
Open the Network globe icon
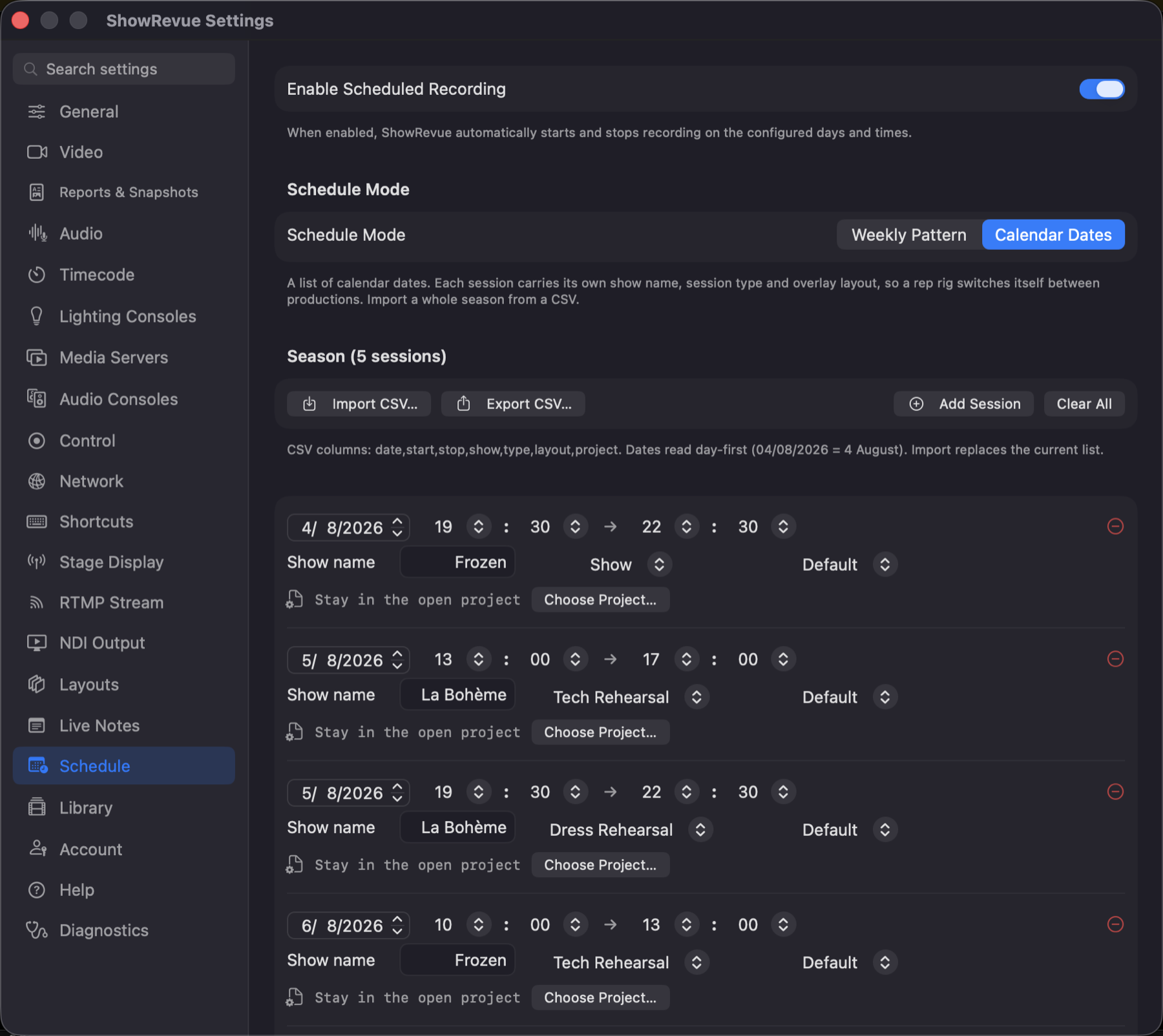37,481
